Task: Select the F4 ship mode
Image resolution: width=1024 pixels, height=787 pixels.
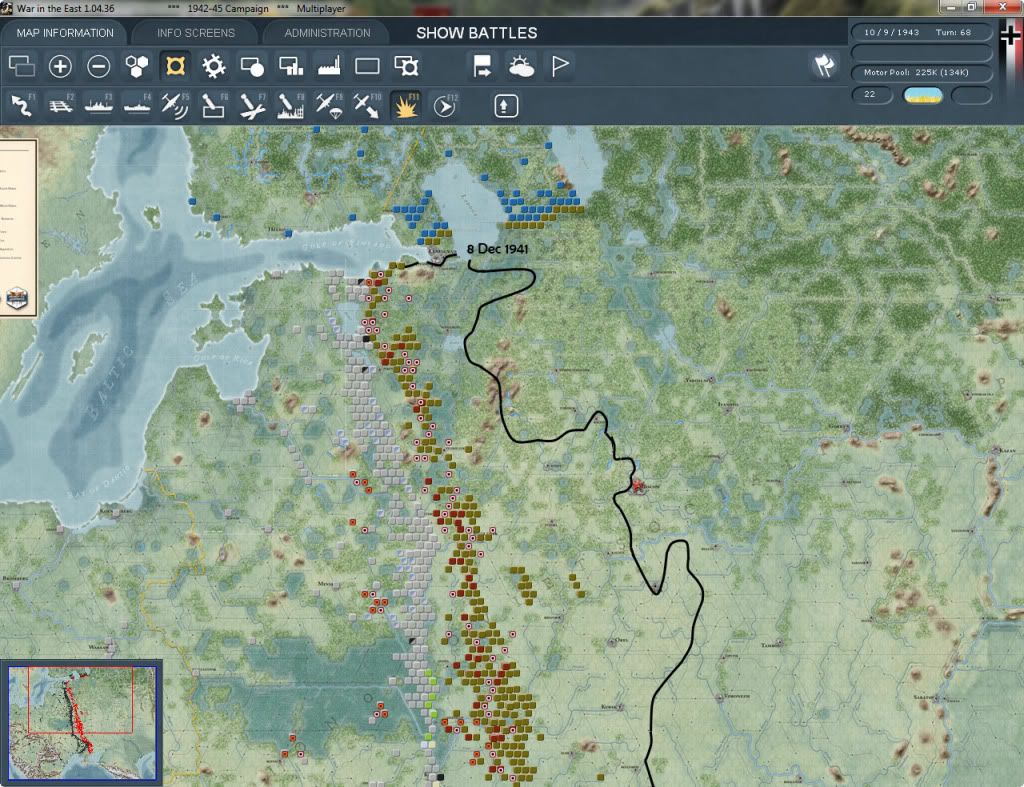Action: coord(137,106)
